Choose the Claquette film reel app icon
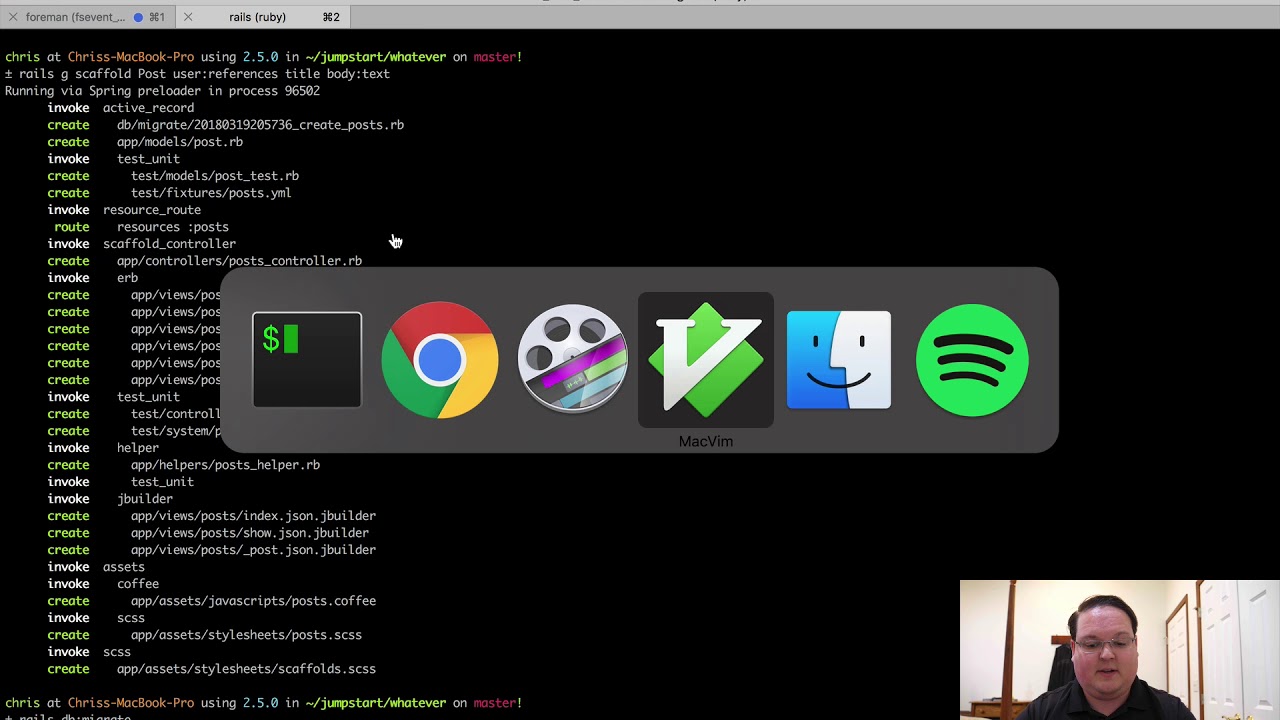 click(x=573, y=358)
